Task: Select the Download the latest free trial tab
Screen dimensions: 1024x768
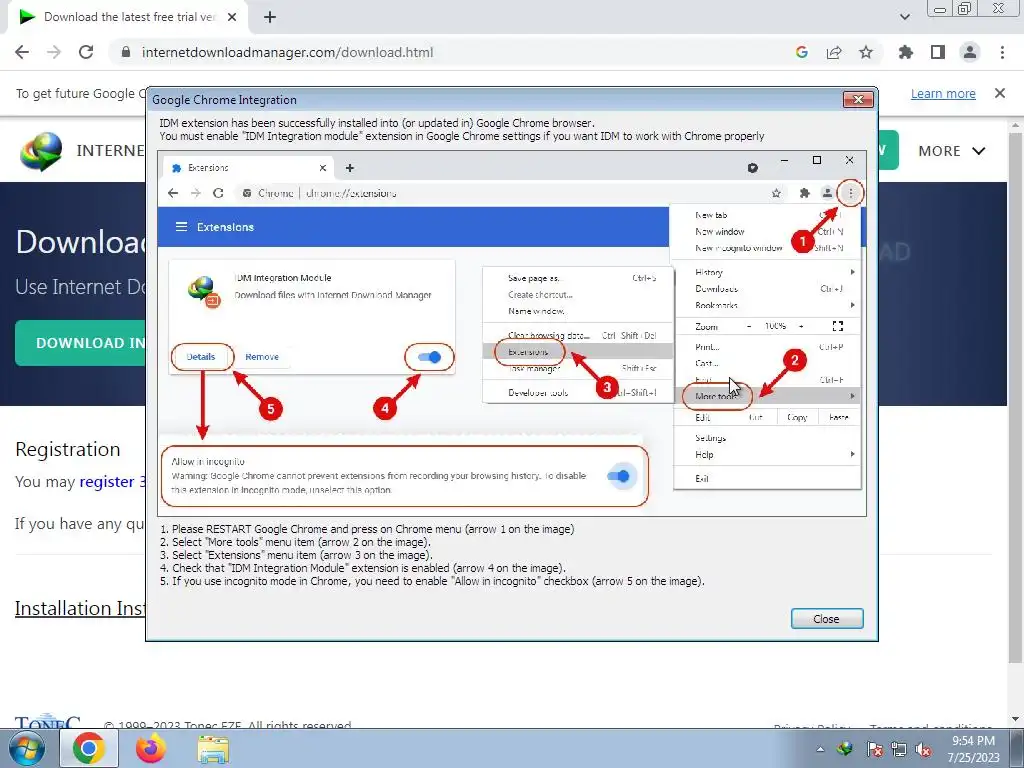Action: tap(127, 17)
